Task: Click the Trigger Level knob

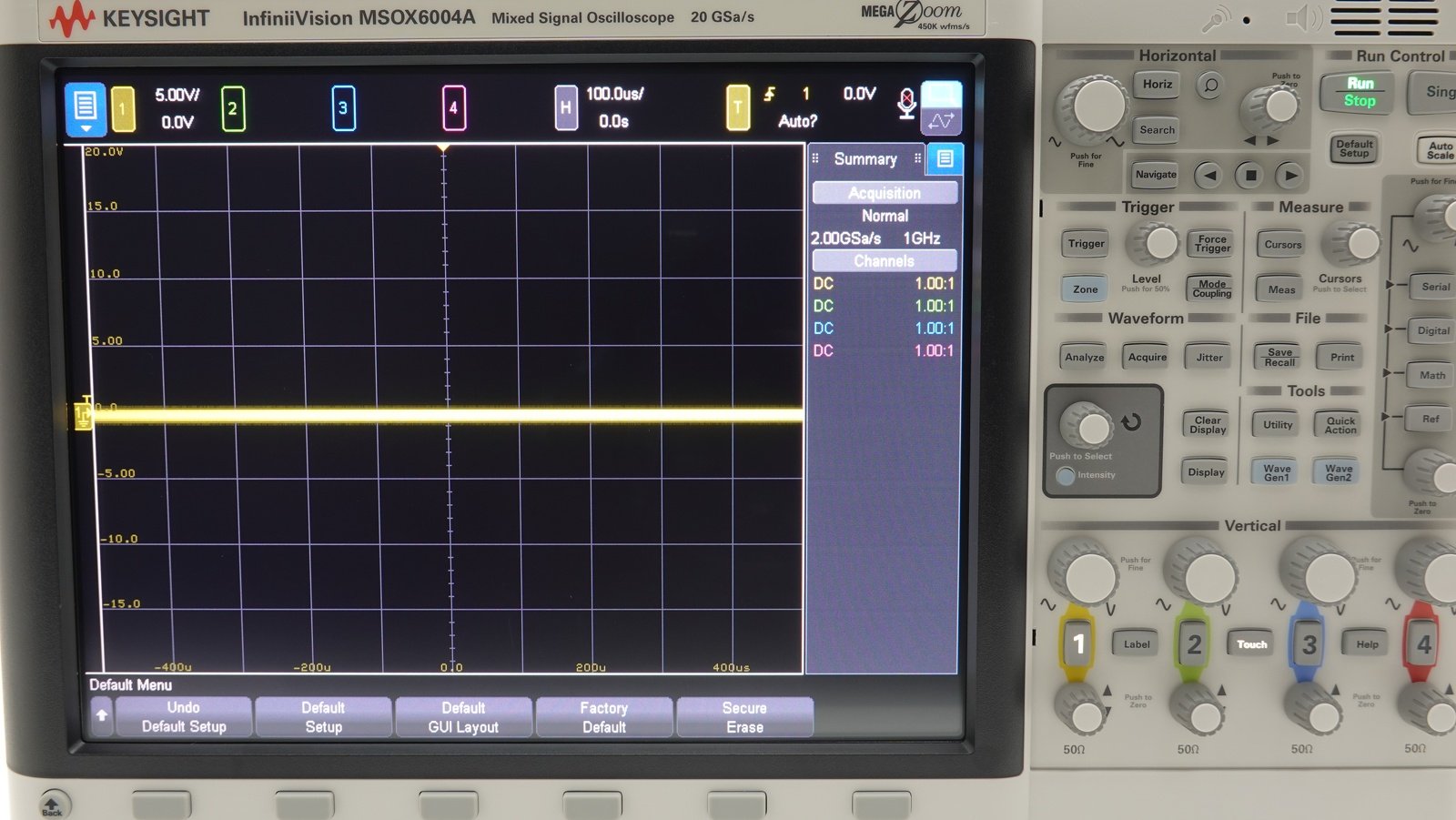Action: point(1157,244)
